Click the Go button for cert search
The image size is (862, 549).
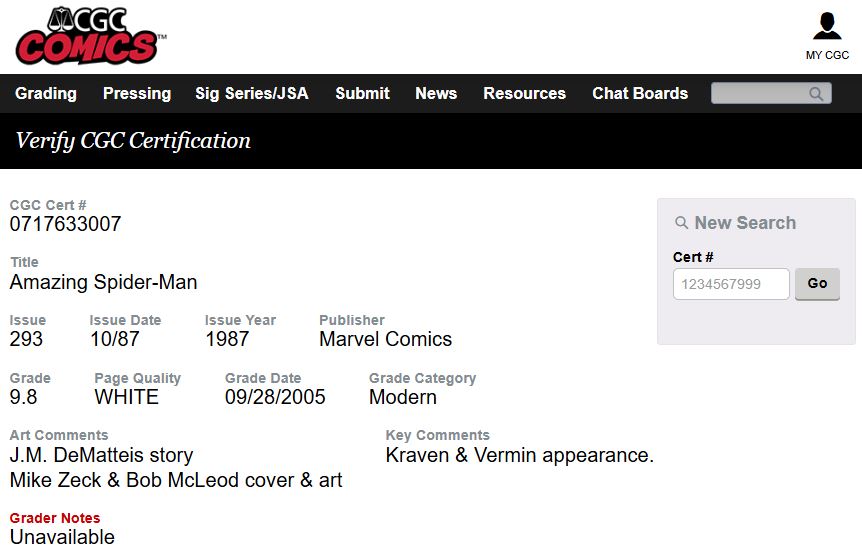(817, 284)
